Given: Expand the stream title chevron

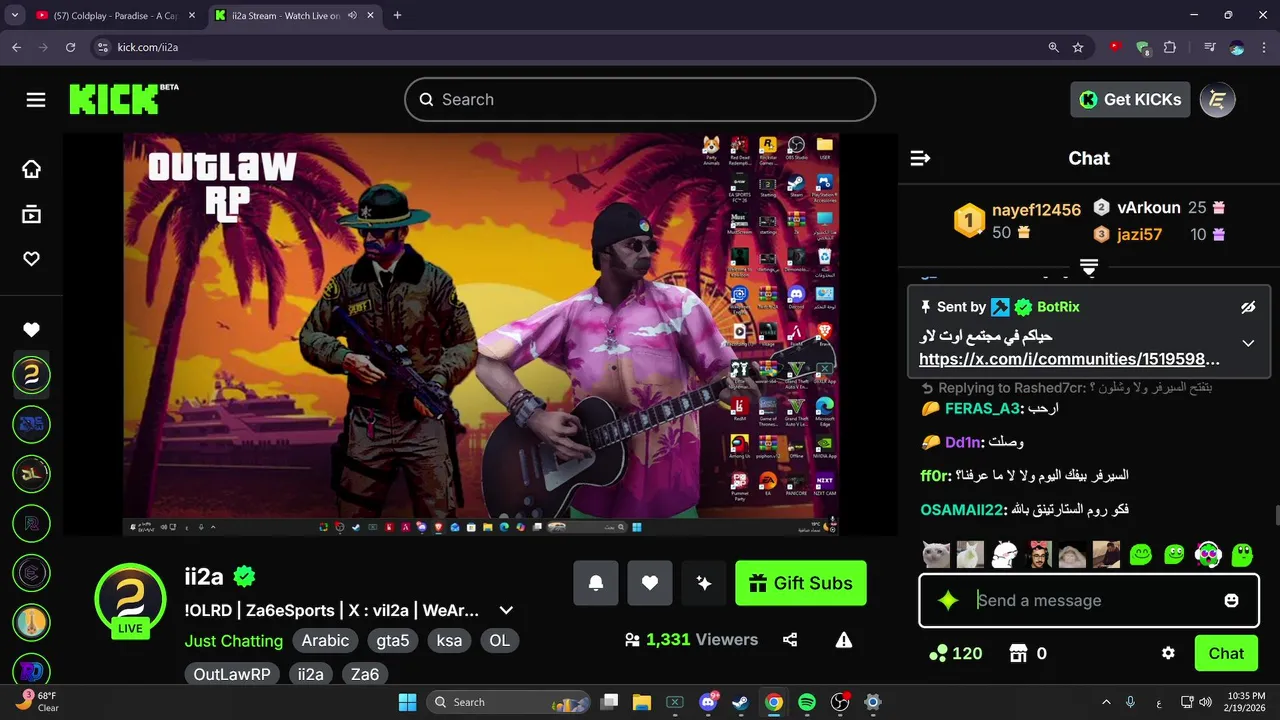Looking at the screenshot, I should [x=506, y=610].
